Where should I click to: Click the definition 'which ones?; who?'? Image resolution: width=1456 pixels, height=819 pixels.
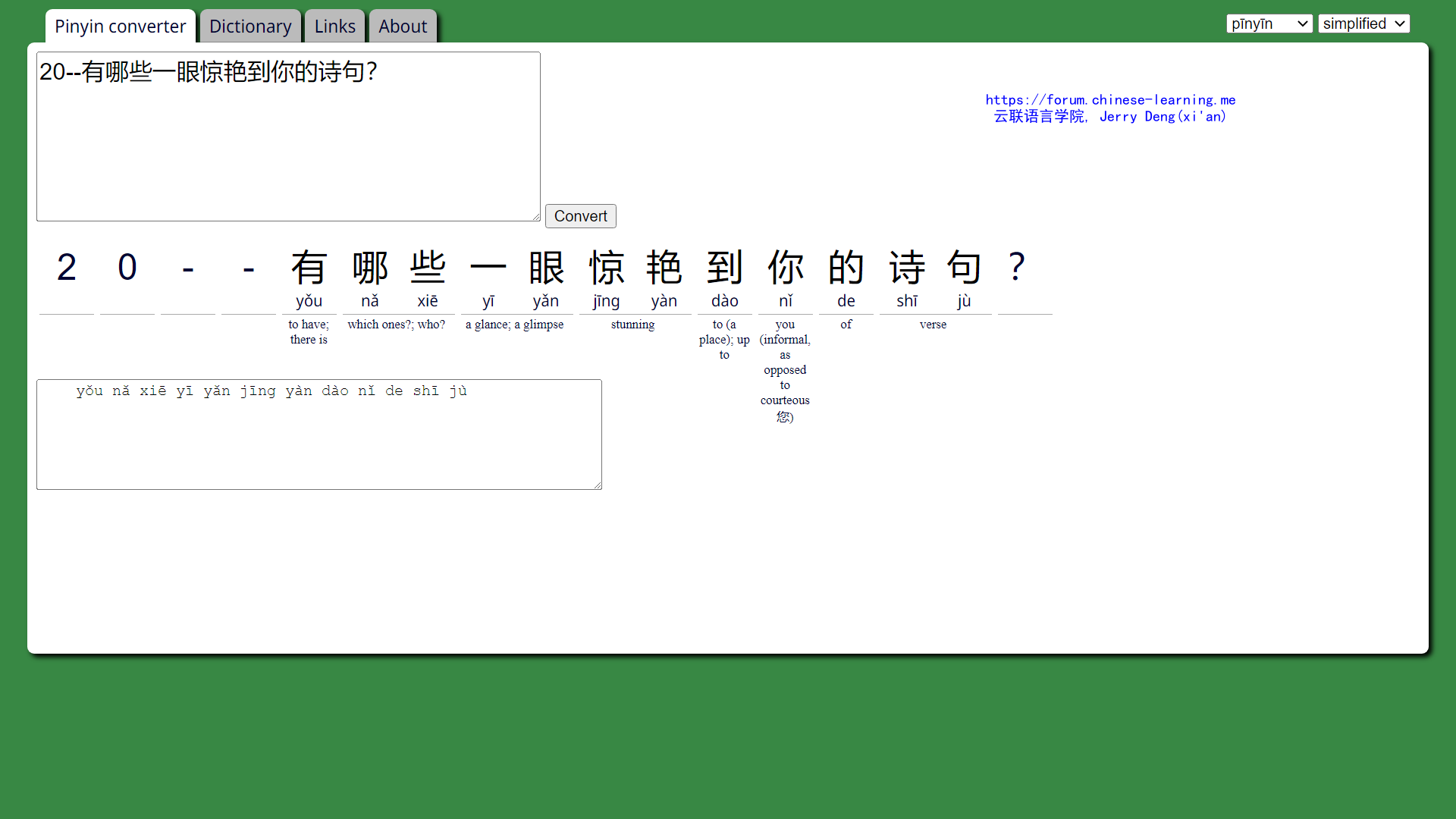tap(397, 325)
